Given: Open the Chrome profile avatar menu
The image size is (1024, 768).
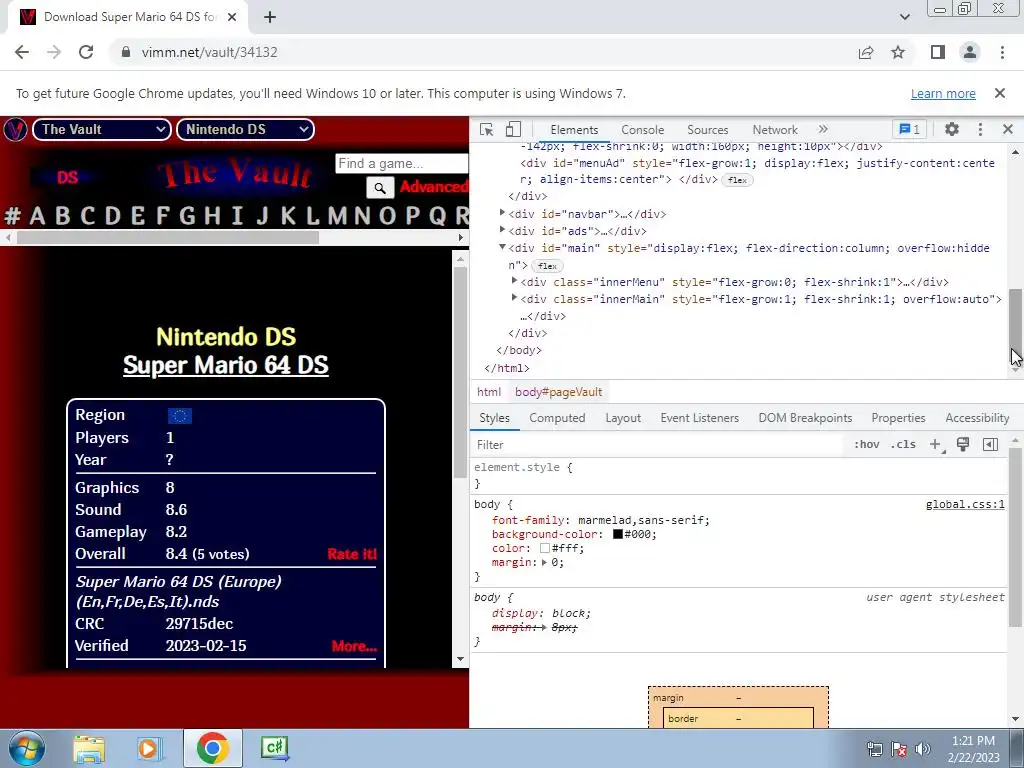Looking at the screenshot, I should click(x=970, y=52).
